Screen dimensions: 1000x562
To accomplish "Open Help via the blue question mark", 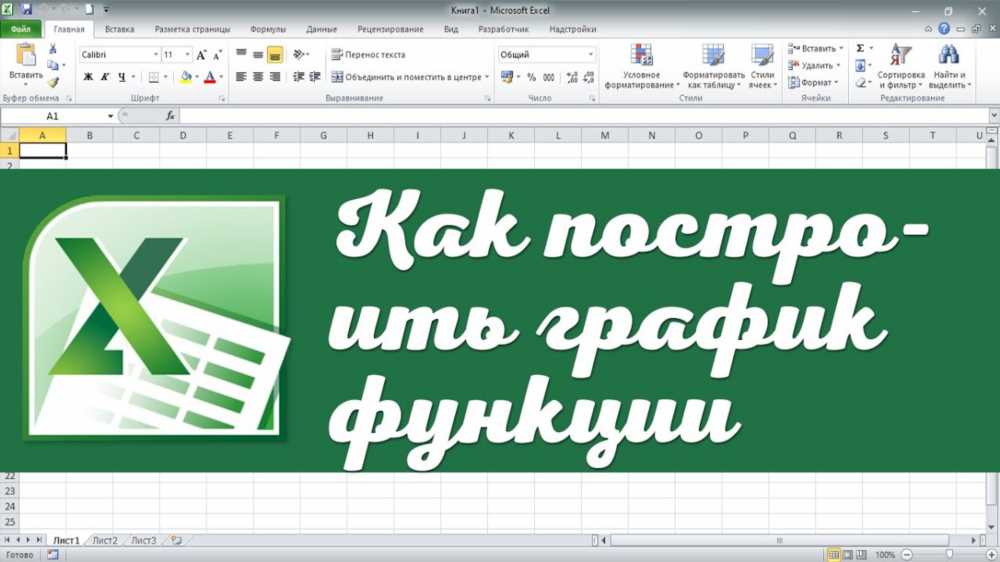I will tap(944, 29).
